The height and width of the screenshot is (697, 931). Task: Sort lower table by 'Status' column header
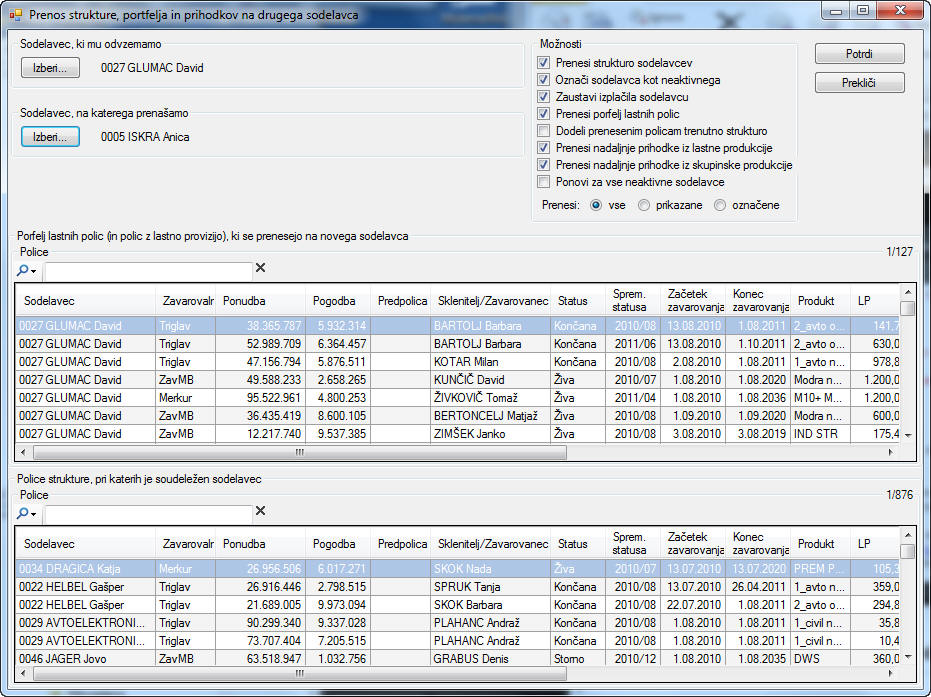573,544
